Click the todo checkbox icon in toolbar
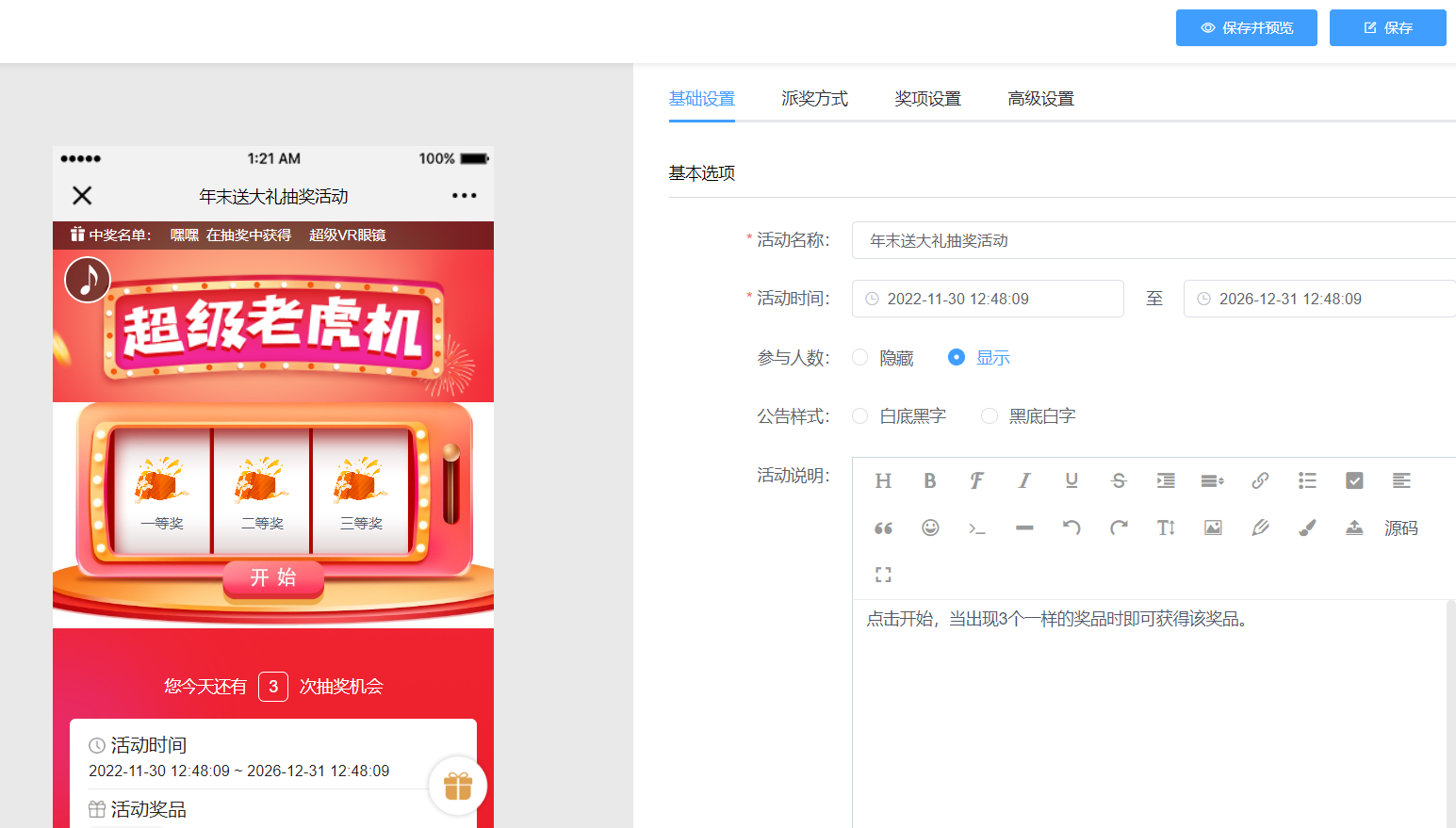Image resolution: width=1456 pixels, height=828 pixels. tap(1354, 480)
